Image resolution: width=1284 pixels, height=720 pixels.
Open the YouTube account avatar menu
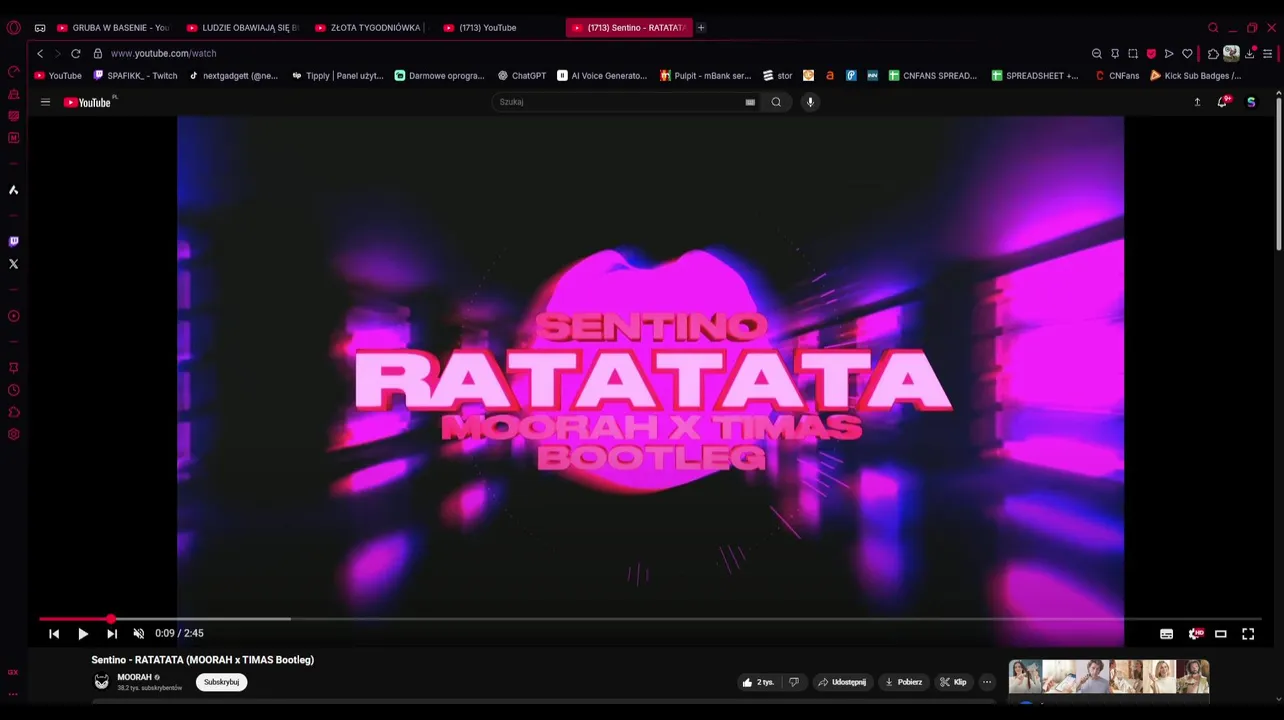pyautogui.click(x=1251, y=102)
